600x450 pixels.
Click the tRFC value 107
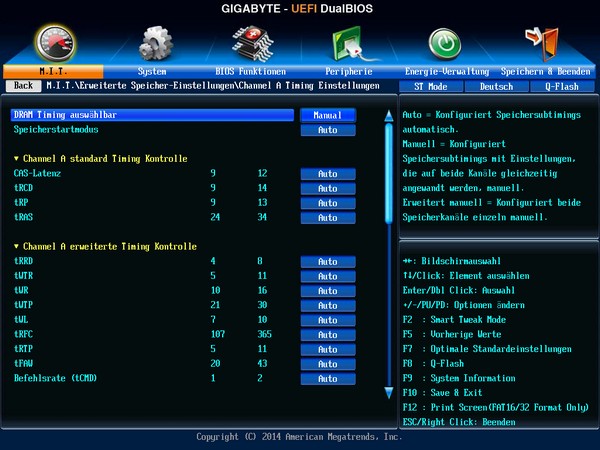pyautogui.click(x=218, y=334)
